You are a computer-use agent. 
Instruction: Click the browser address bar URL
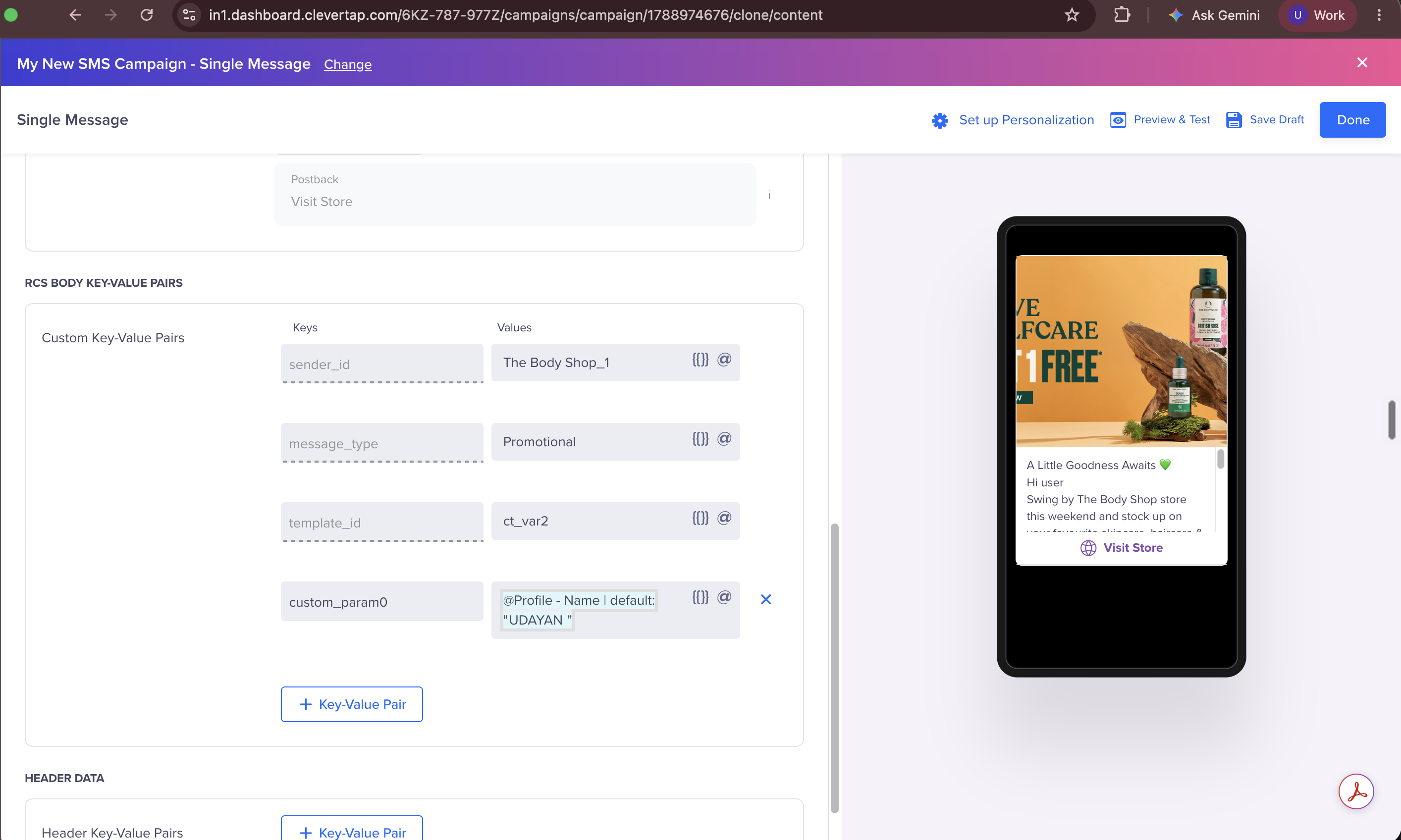click(515, 15)
